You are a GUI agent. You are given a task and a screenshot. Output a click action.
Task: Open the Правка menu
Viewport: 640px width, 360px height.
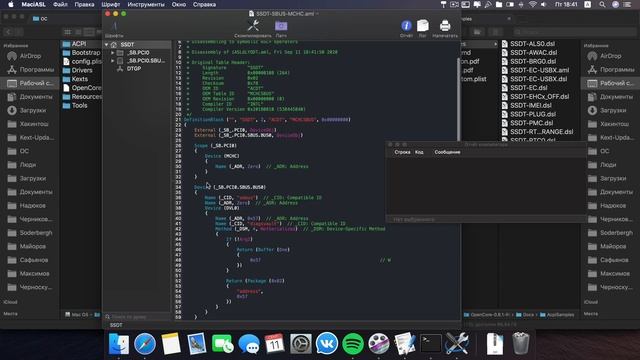click(x=84, y=4)
